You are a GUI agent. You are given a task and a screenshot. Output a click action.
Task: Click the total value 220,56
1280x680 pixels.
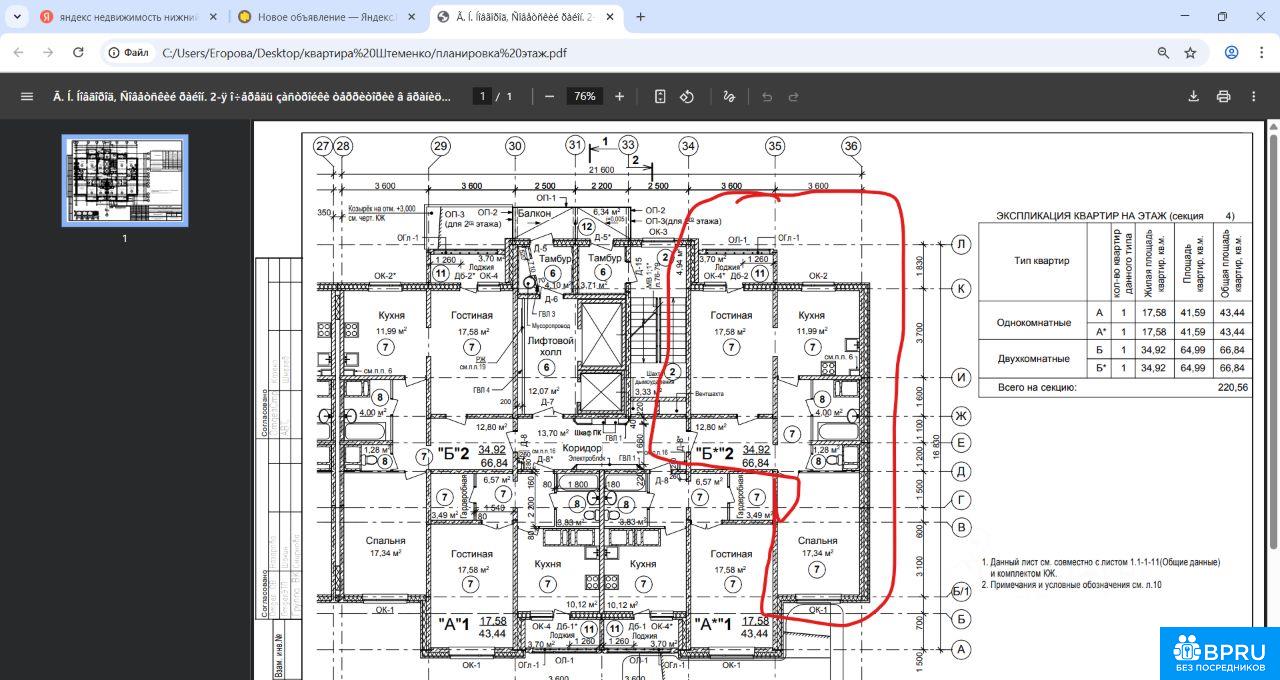(x=1232, y=386)
